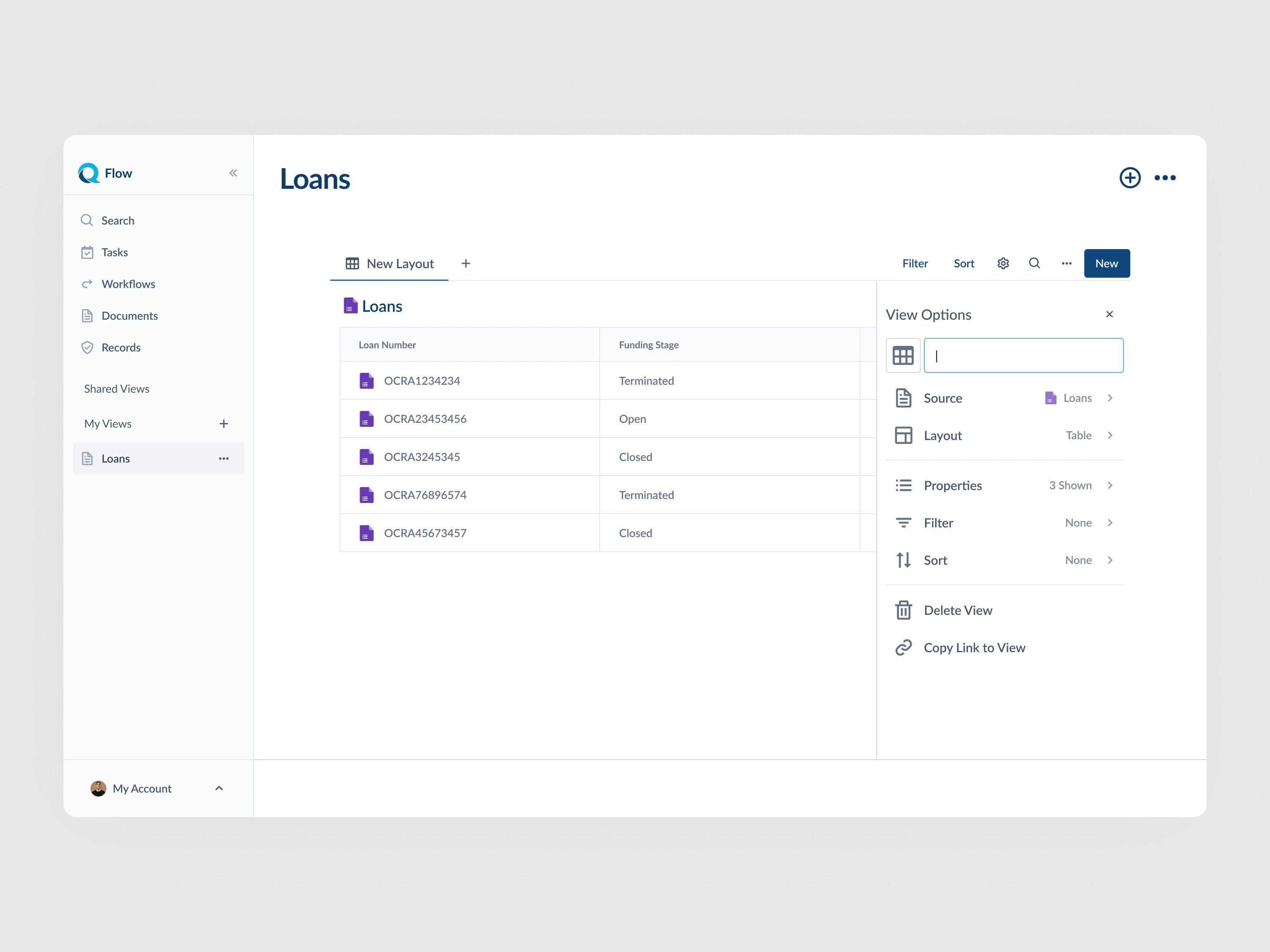This screenshot has height=952, width=1270.
Task: Open search using the magnifier icon near Sort
Action: (x=1035, y=263)
